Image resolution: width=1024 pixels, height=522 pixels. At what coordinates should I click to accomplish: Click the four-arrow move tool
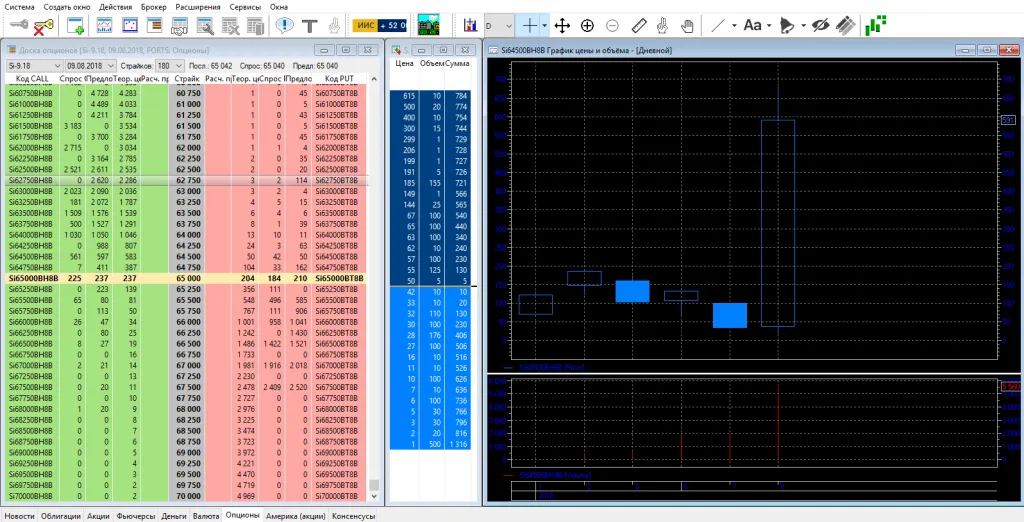click(562, 25)
